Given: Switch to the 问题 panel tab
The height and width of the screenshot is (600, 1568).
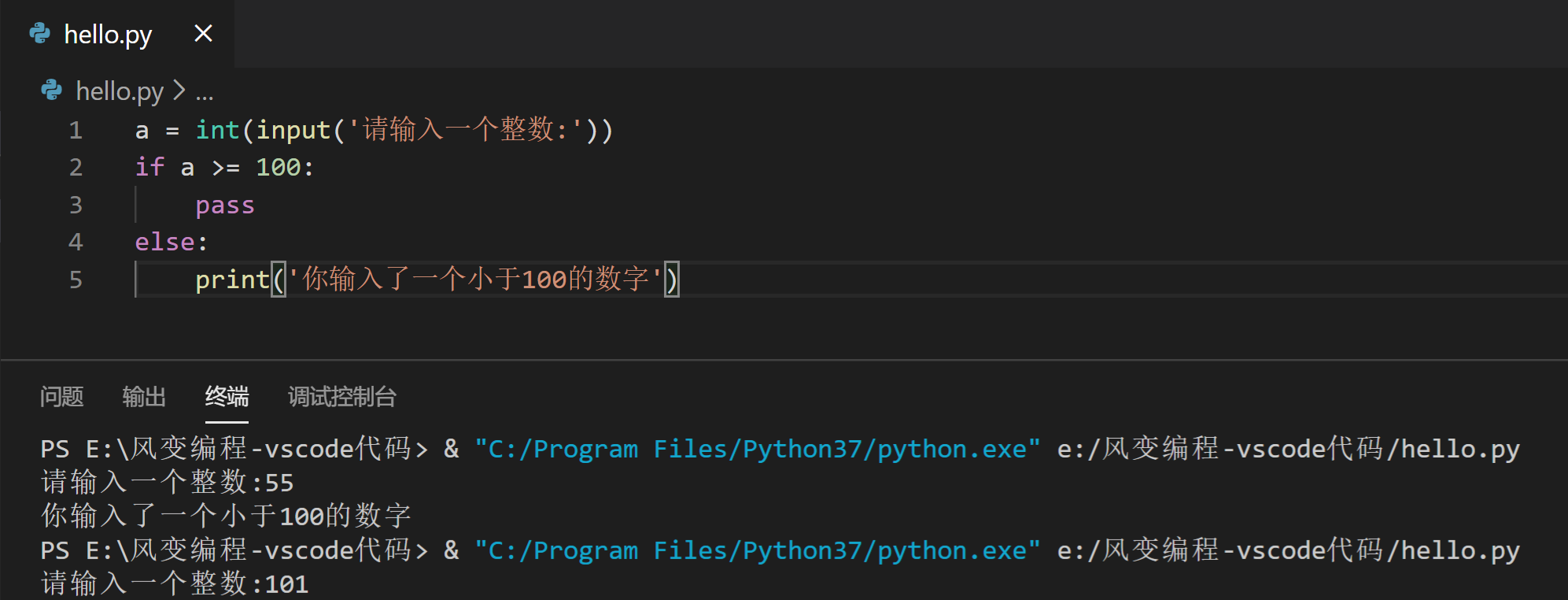Looking at the screenshot, I should 61,396.
